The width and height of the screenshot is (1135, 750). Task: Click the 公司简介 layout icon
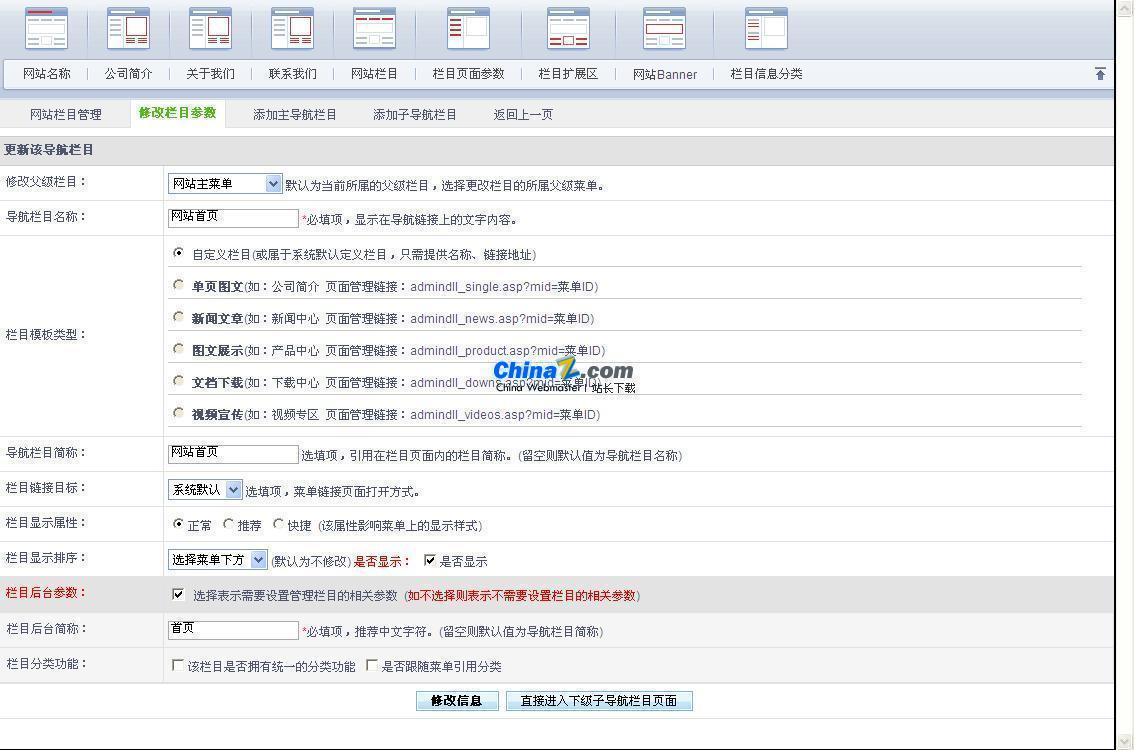pyautogui.click(x=128, y=28)
